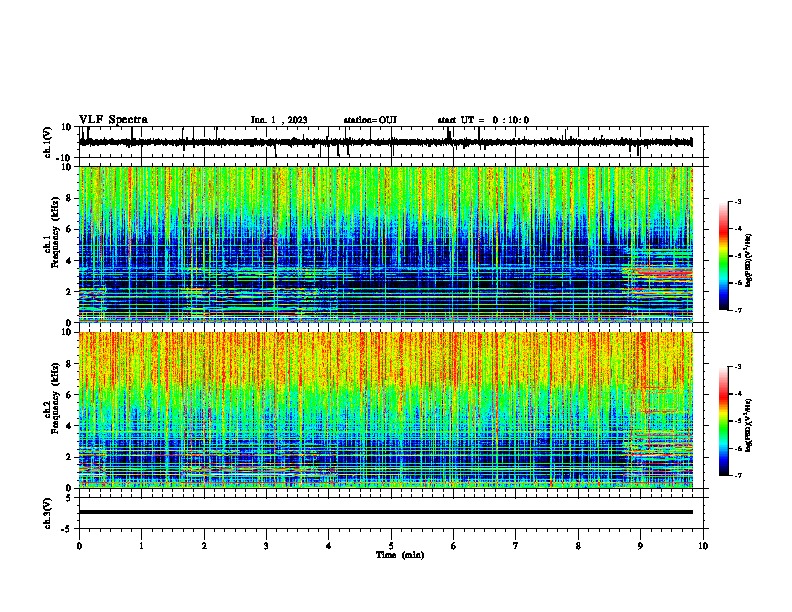Viewport: 792px width, 612px height.
Task: Click the "2" kHz tick on ch.1 frequency axis
Action: pos(69,292)
